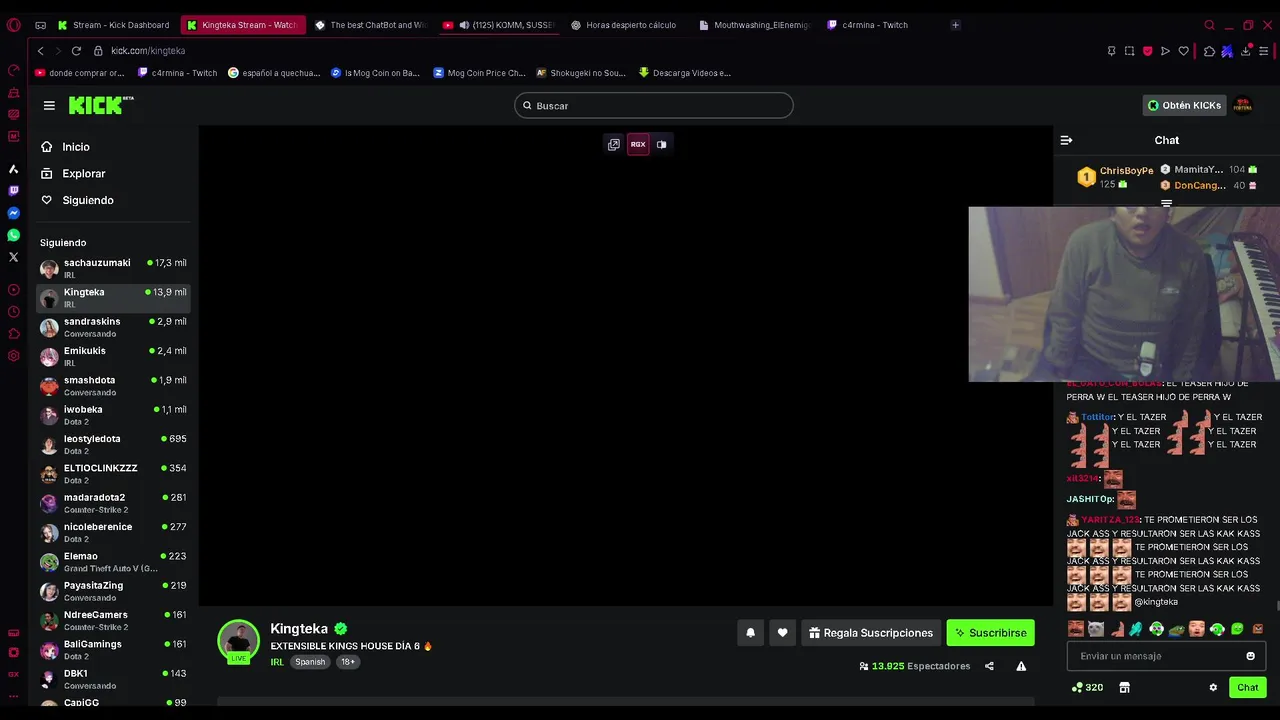The image size is (1280, 720).
Task: Switch to The best ChatBot tab
Action: [x=370, y=25]
